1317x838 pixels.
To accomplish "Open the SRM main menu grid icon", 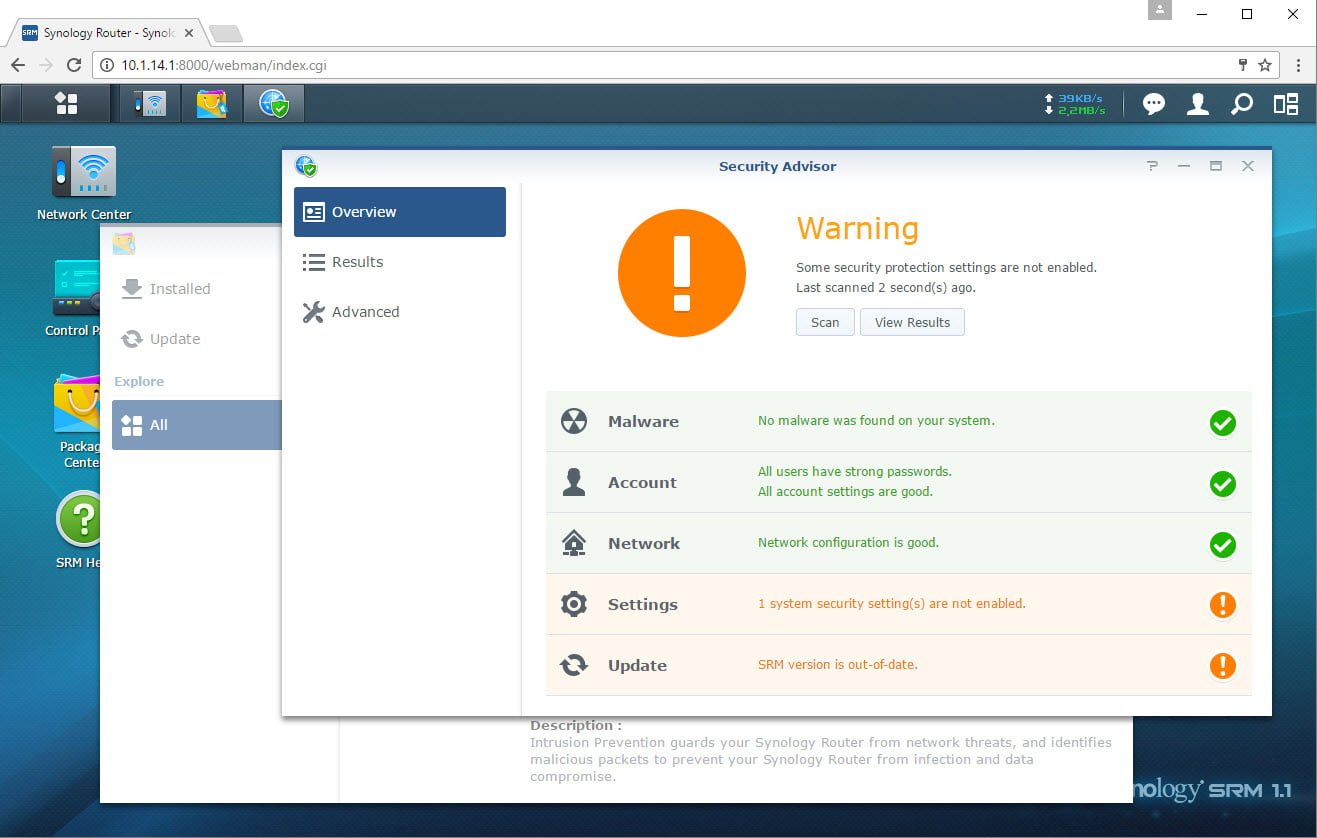I will (66, 103).
